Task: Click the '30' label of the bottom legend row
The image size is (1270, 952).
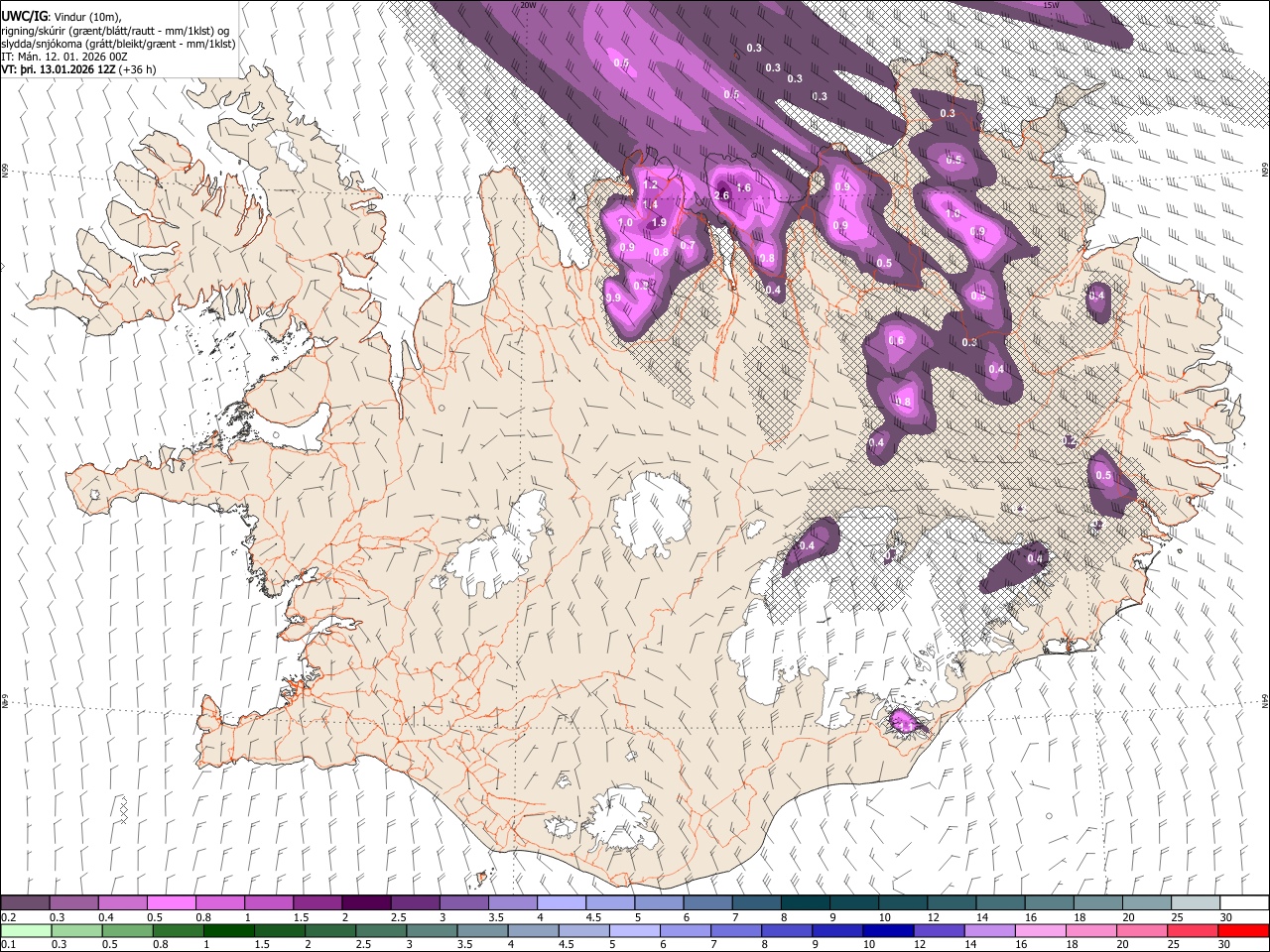Action: point(1226,944)
